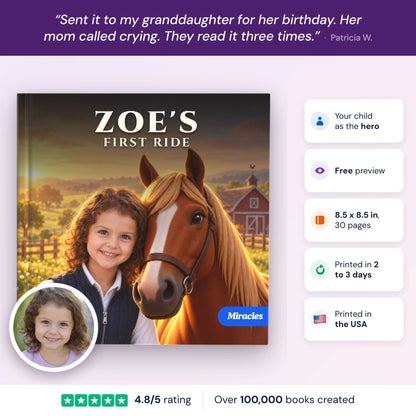Select the Your child as the hero card

(354, 121)
